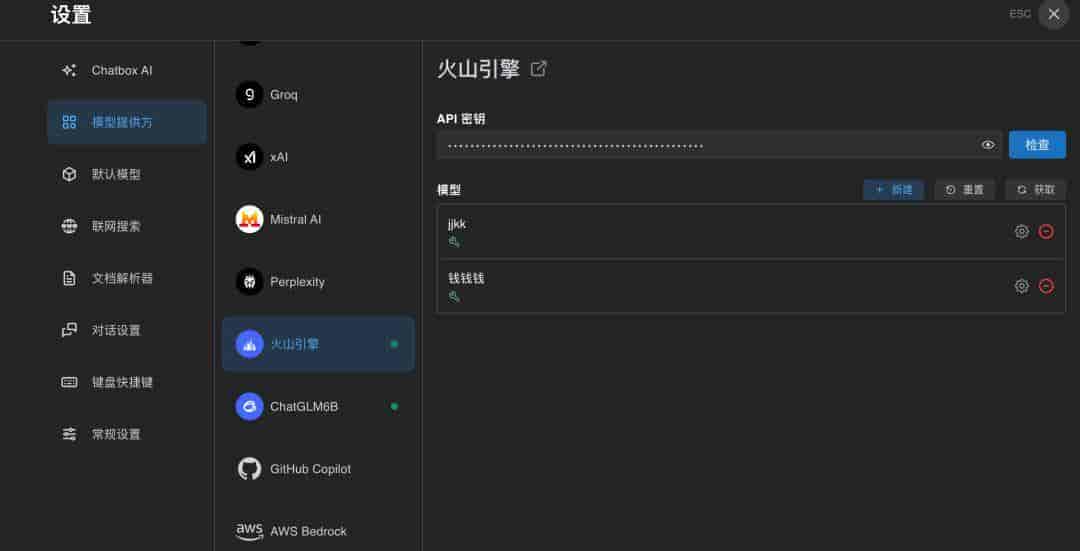Choose the Groq provider label

284,95
